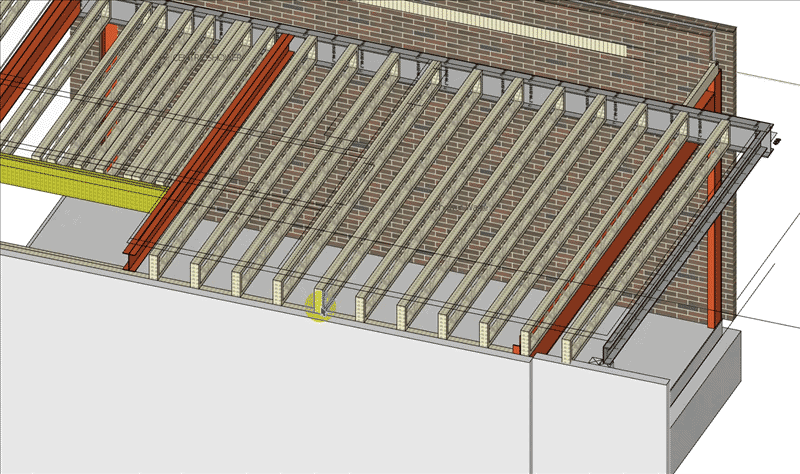Select the grey concrete foundation block

707,403
